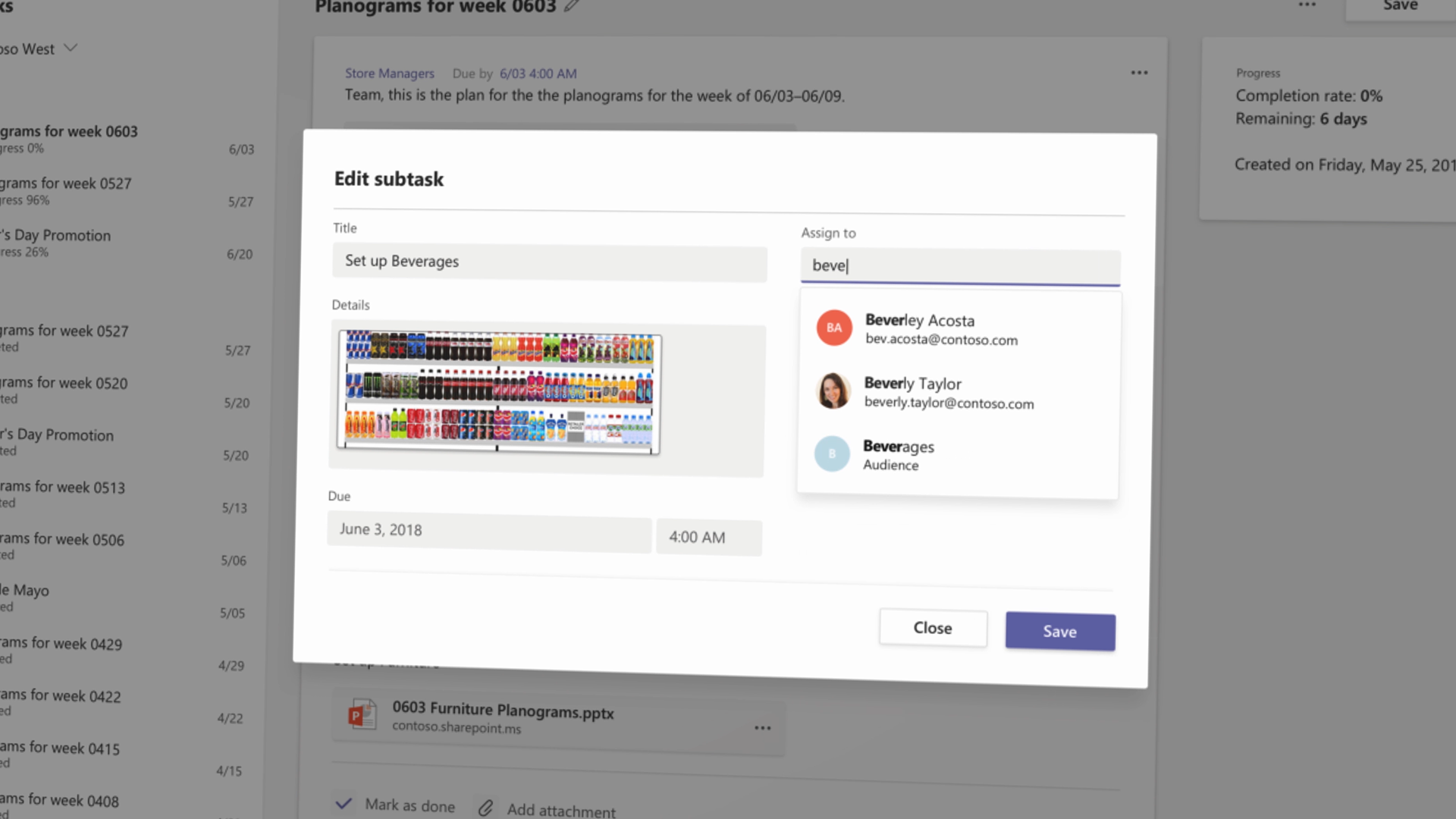Open planograms for week 0603 in sidebar
Viewport: 1456px width, 819px height.
129,140
